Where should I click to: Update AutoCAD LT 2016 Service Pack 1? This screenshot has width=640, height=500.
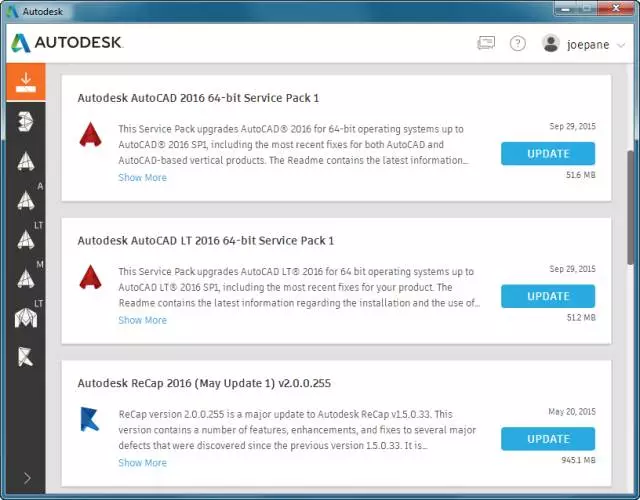coord(547,296)
